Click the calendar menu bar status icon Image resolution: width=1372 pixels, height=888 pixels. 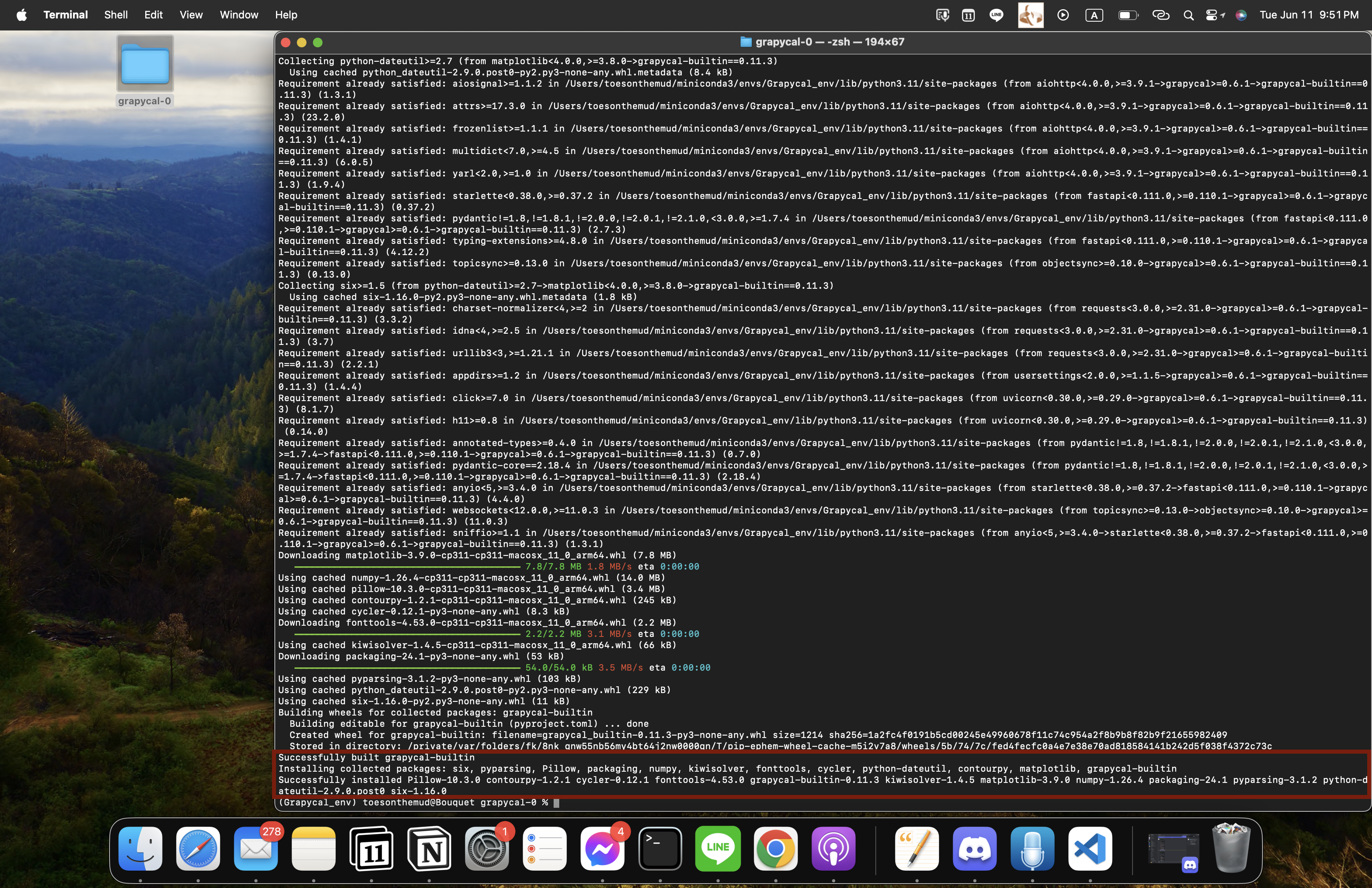968,15
